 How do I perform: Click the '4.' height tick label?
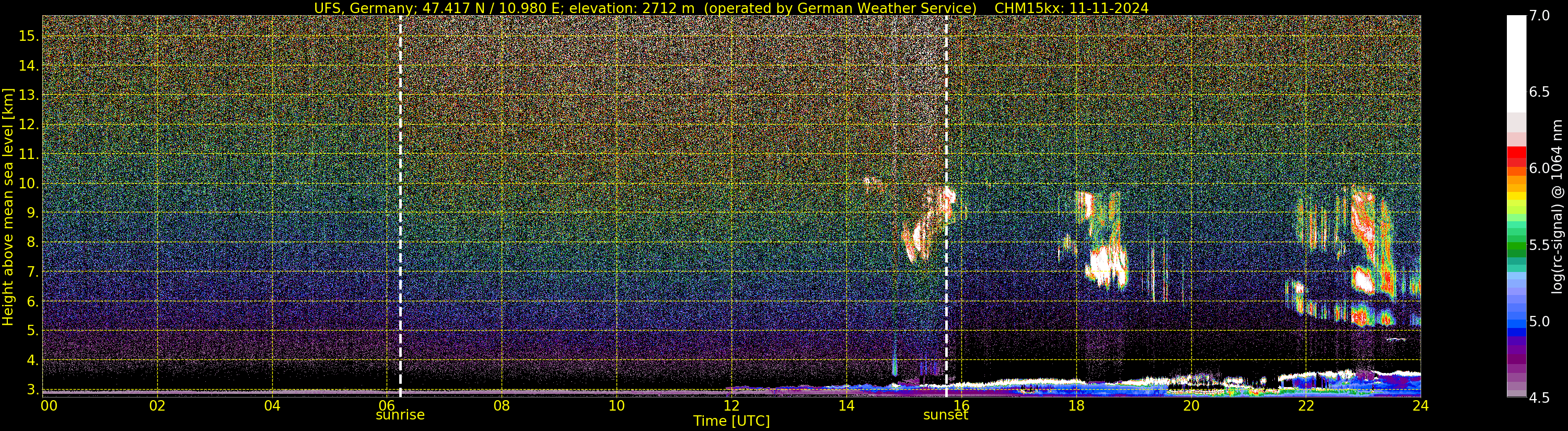(x=32, y=360)
